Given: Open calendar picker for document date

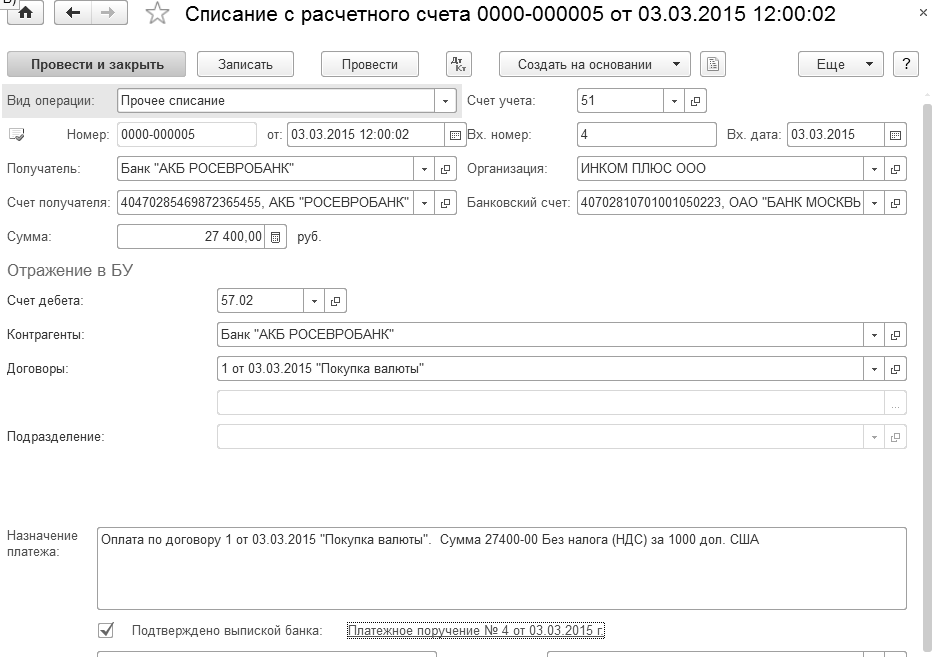Looking at the screenshot, I should click(455, 135).
